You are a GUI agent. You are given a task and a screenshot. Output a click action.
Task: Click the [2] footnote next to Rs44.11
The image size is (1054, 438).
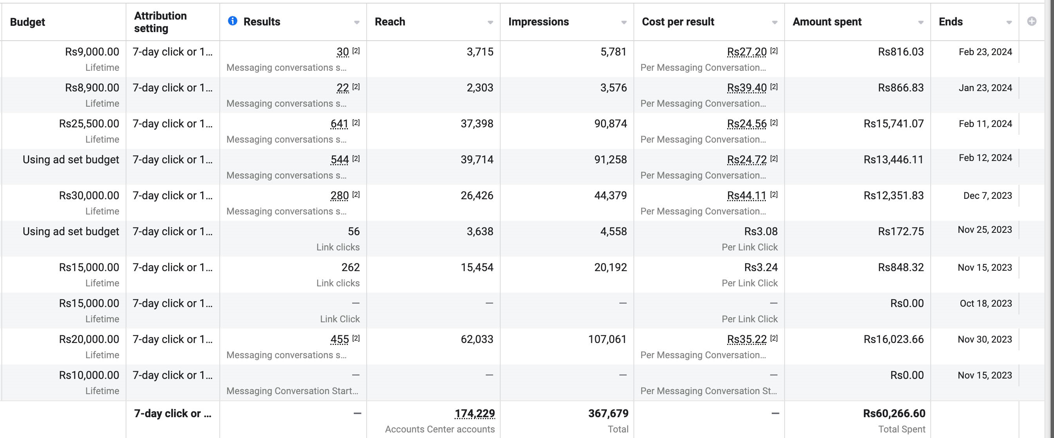[x=774, y=195]
